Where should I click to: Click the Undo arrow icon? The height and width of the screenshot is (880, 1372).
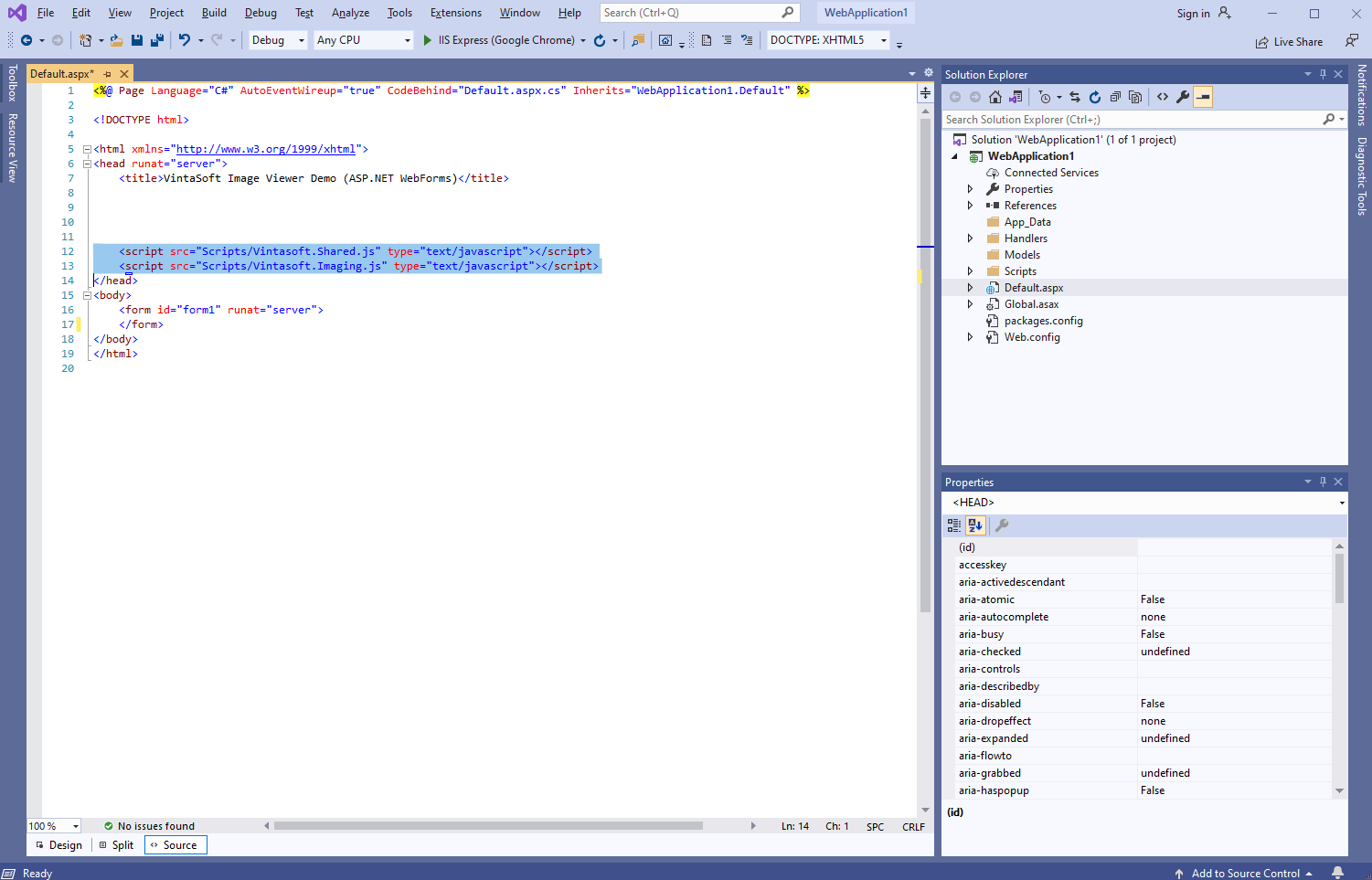[x=185, y=40]
